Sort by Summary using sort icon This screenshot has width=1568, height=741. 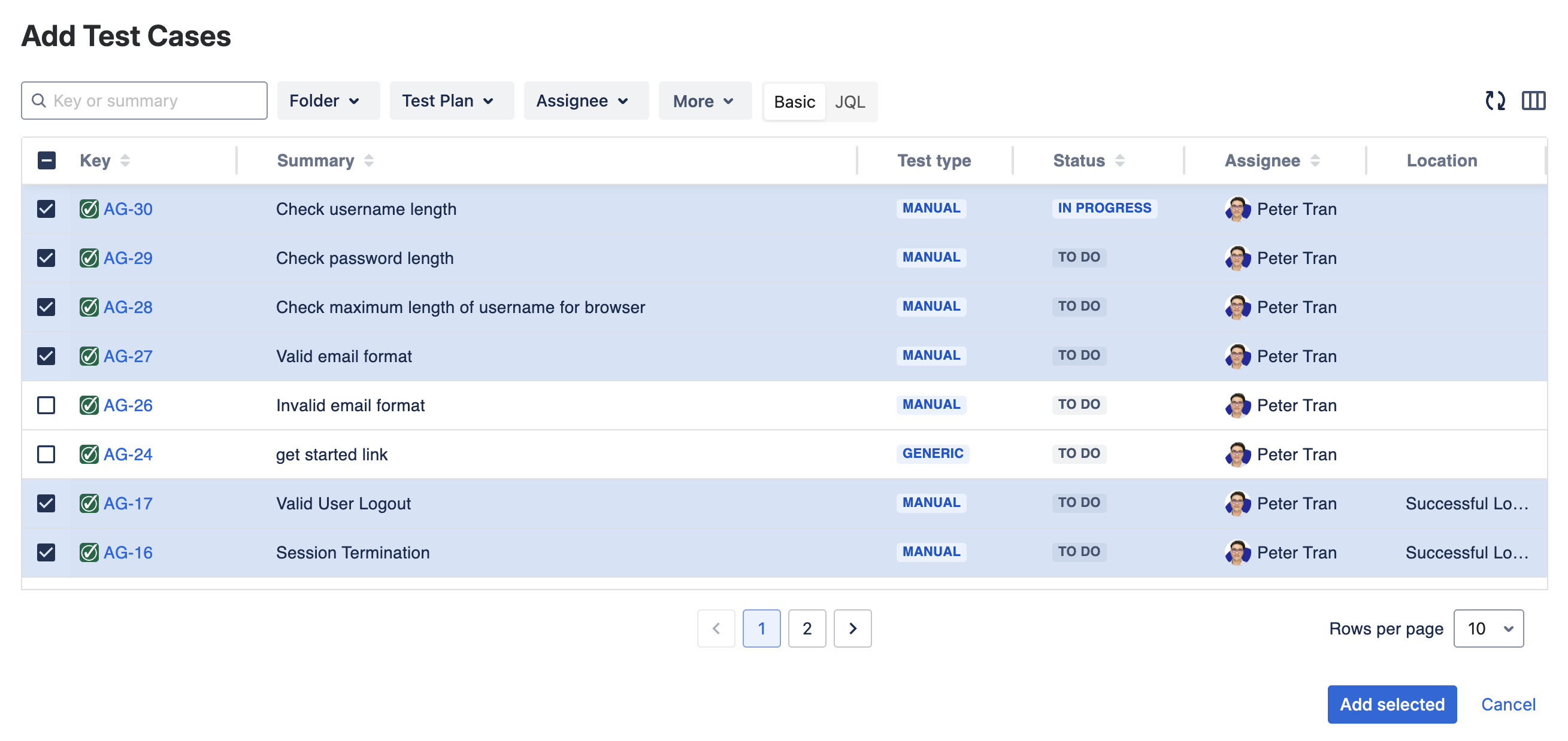coord(368,160)
